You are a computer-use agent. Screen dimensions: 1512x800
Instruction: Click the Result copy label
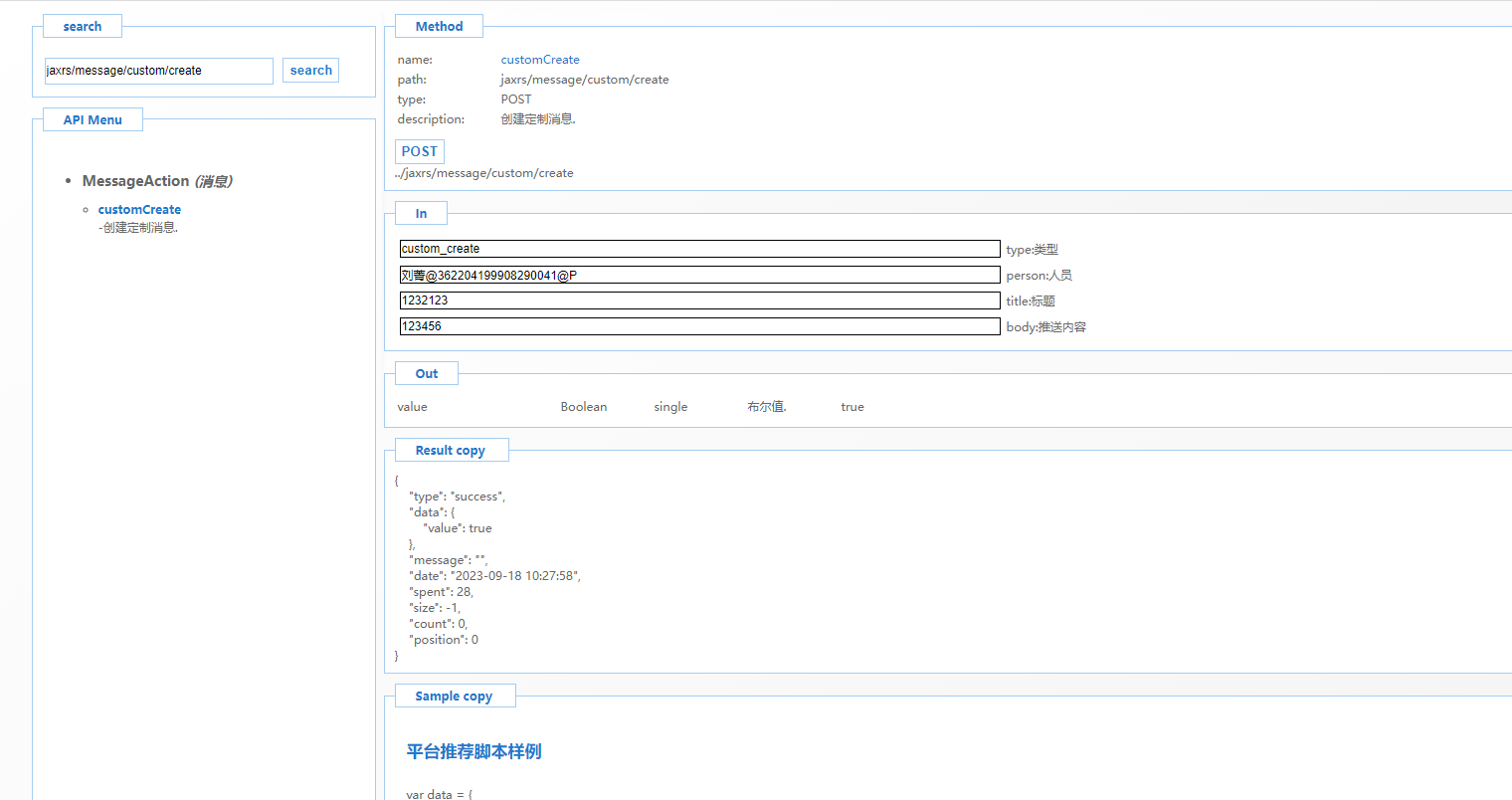[x=451, y=451]
